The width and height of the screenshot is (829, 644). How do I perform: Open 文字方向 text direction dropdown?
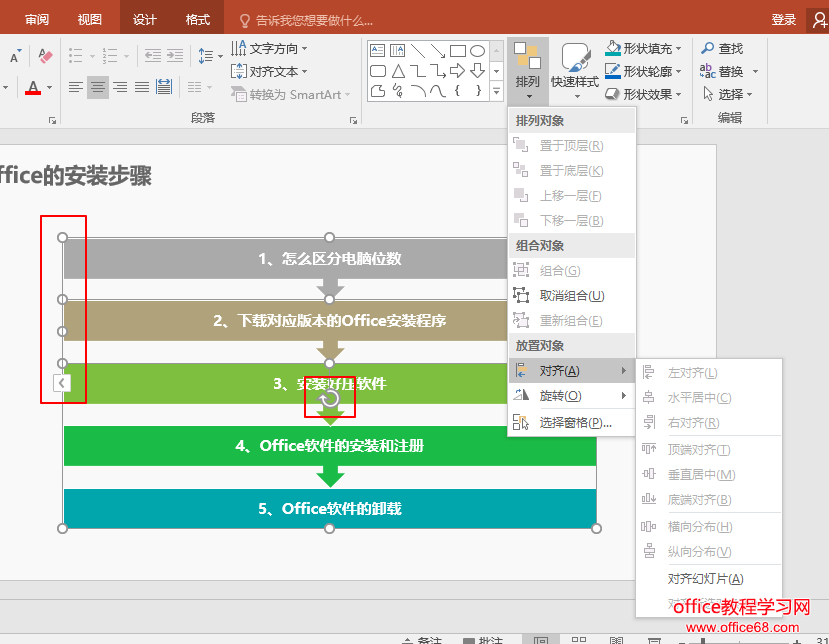click(269, 49)
